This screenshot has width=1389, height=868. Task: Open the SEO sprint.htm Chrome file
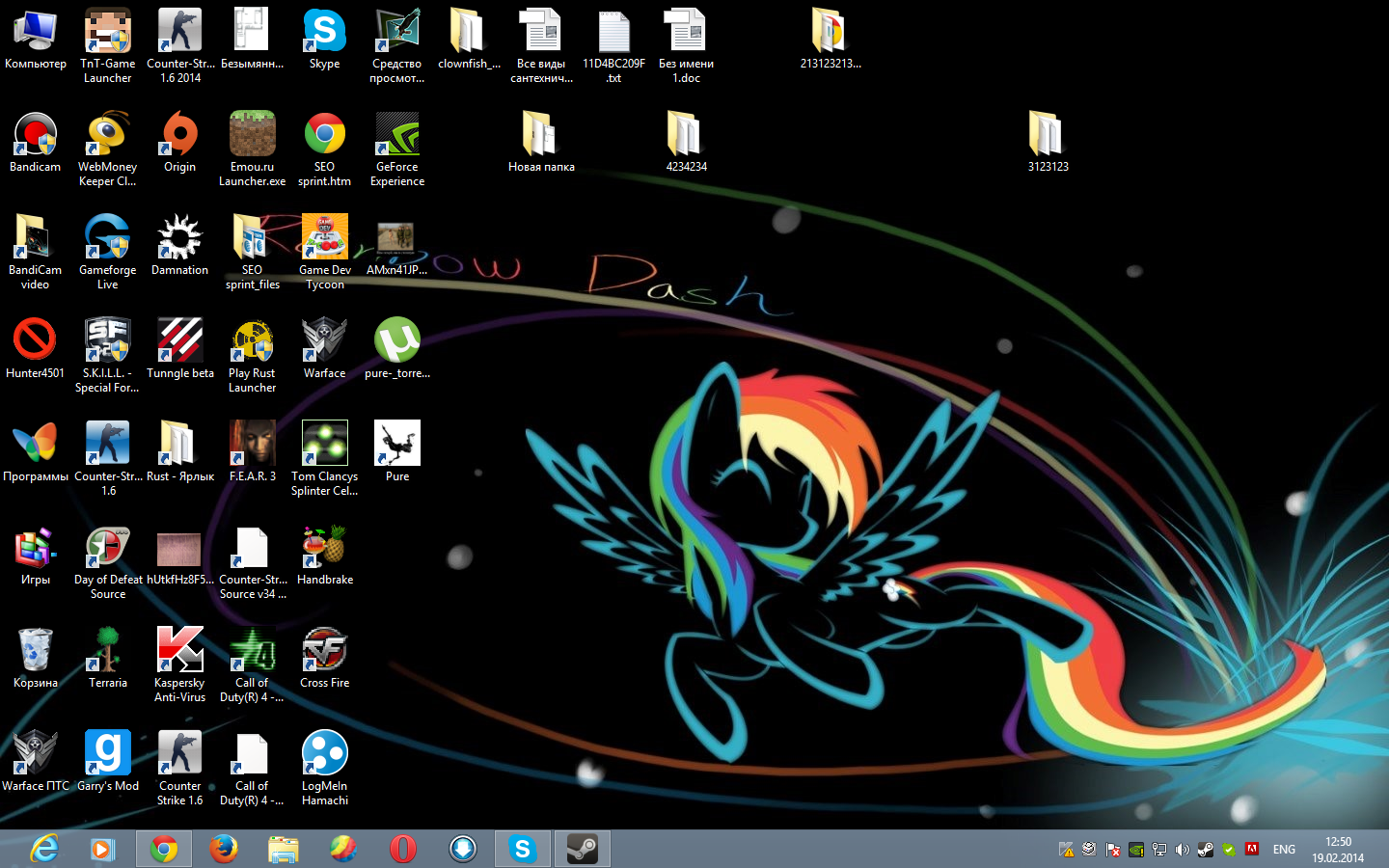click(325, 149)
